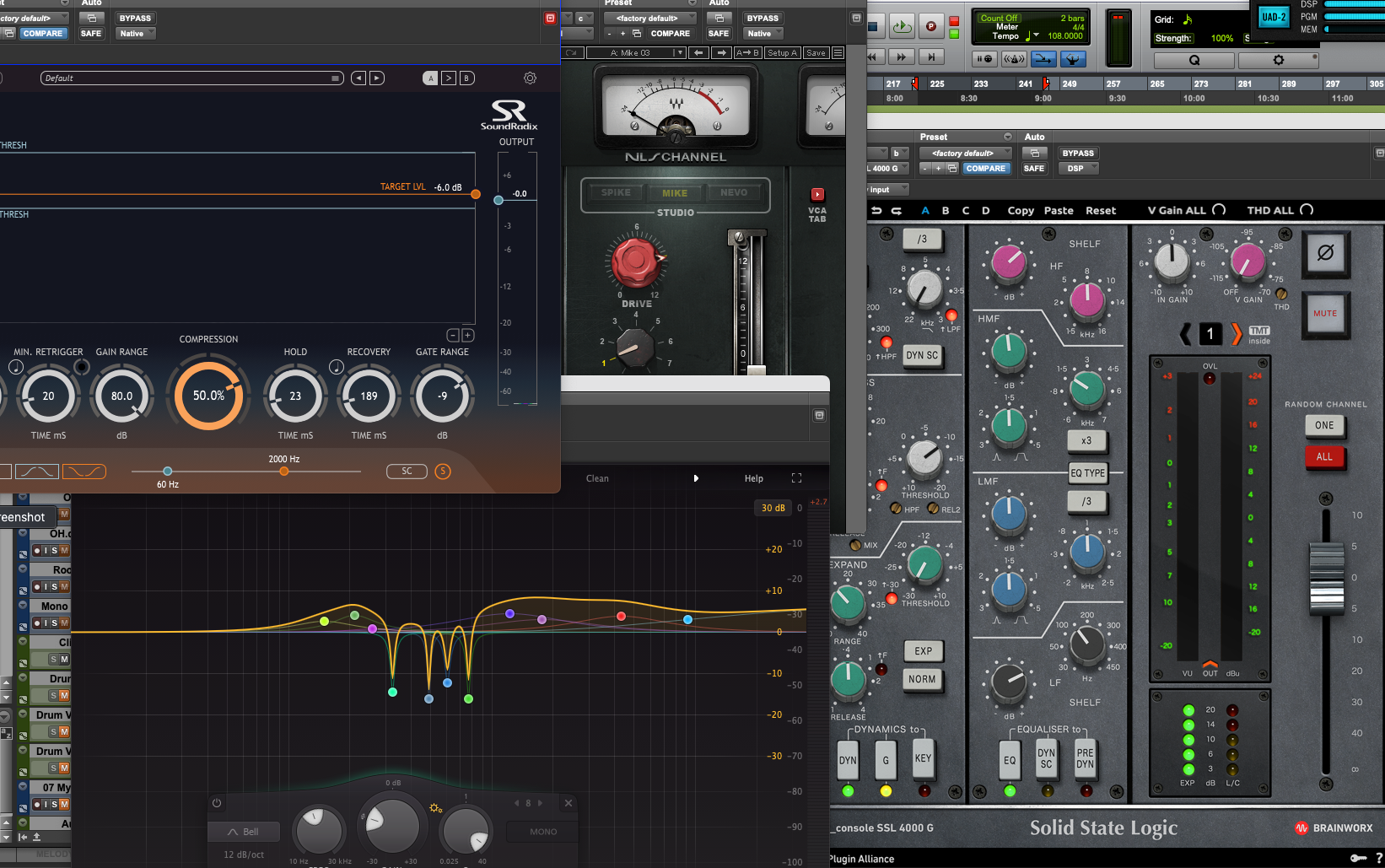Click the 2000 Hz filter slider handle
The width and height of the screenshot is (1385, 868).
pos(284,472)
